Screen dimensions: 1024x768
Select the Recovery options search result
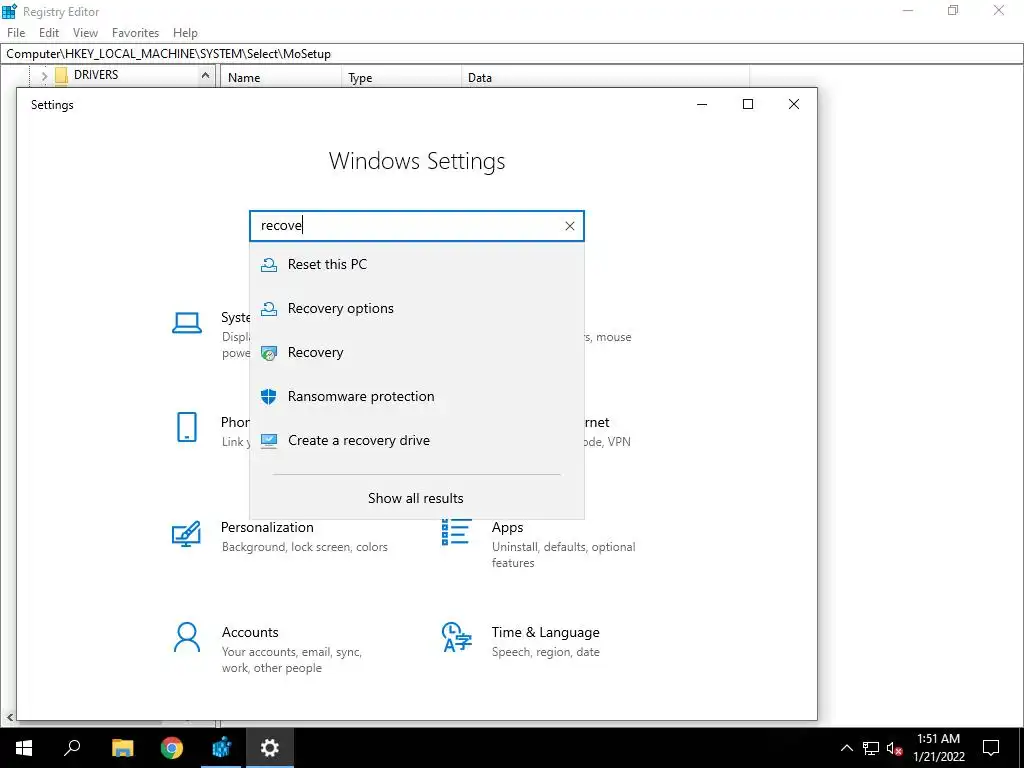click(417, 308)
